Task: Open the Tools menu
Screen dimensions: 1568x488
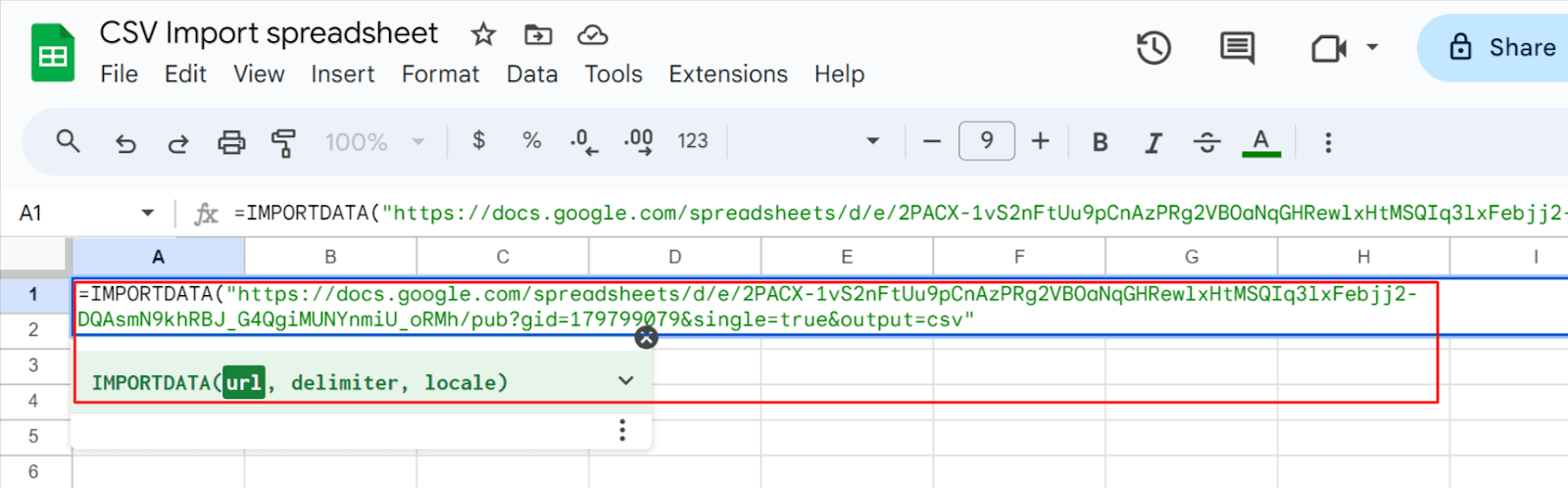Action: [x=613, y=74]
